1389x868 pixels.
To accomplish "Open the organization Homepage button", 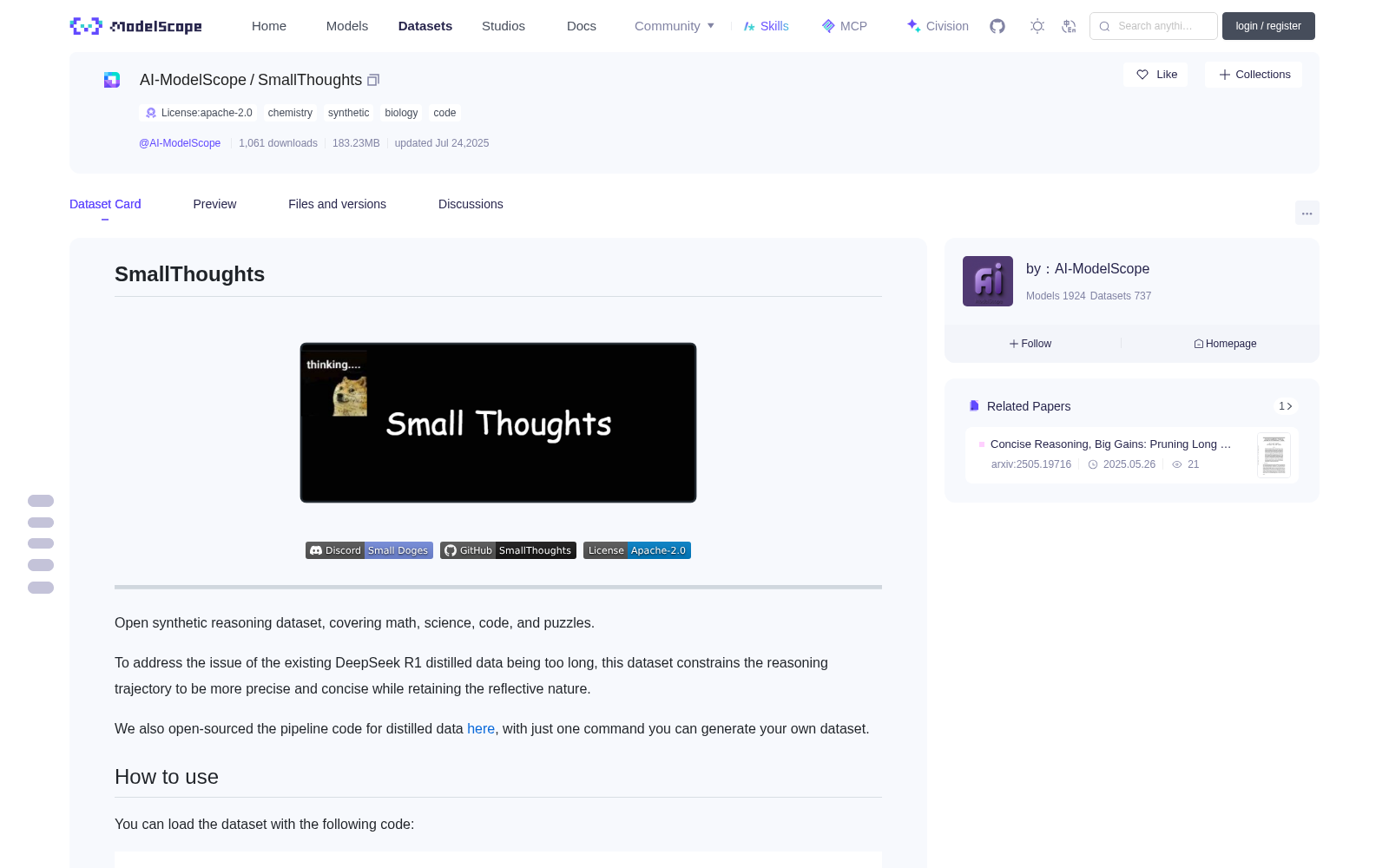I will [1225, 344].
